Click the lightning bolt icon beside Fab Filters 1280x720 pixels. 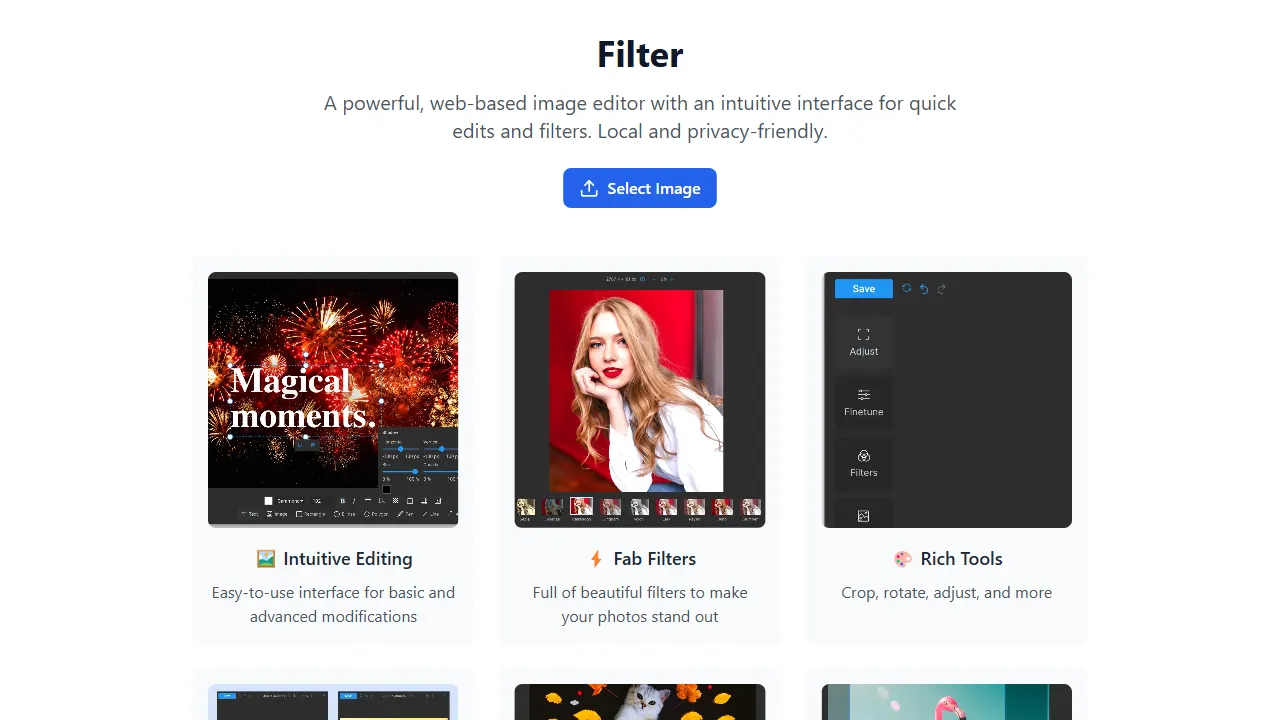pyautogui.click(x=596, y=559)
